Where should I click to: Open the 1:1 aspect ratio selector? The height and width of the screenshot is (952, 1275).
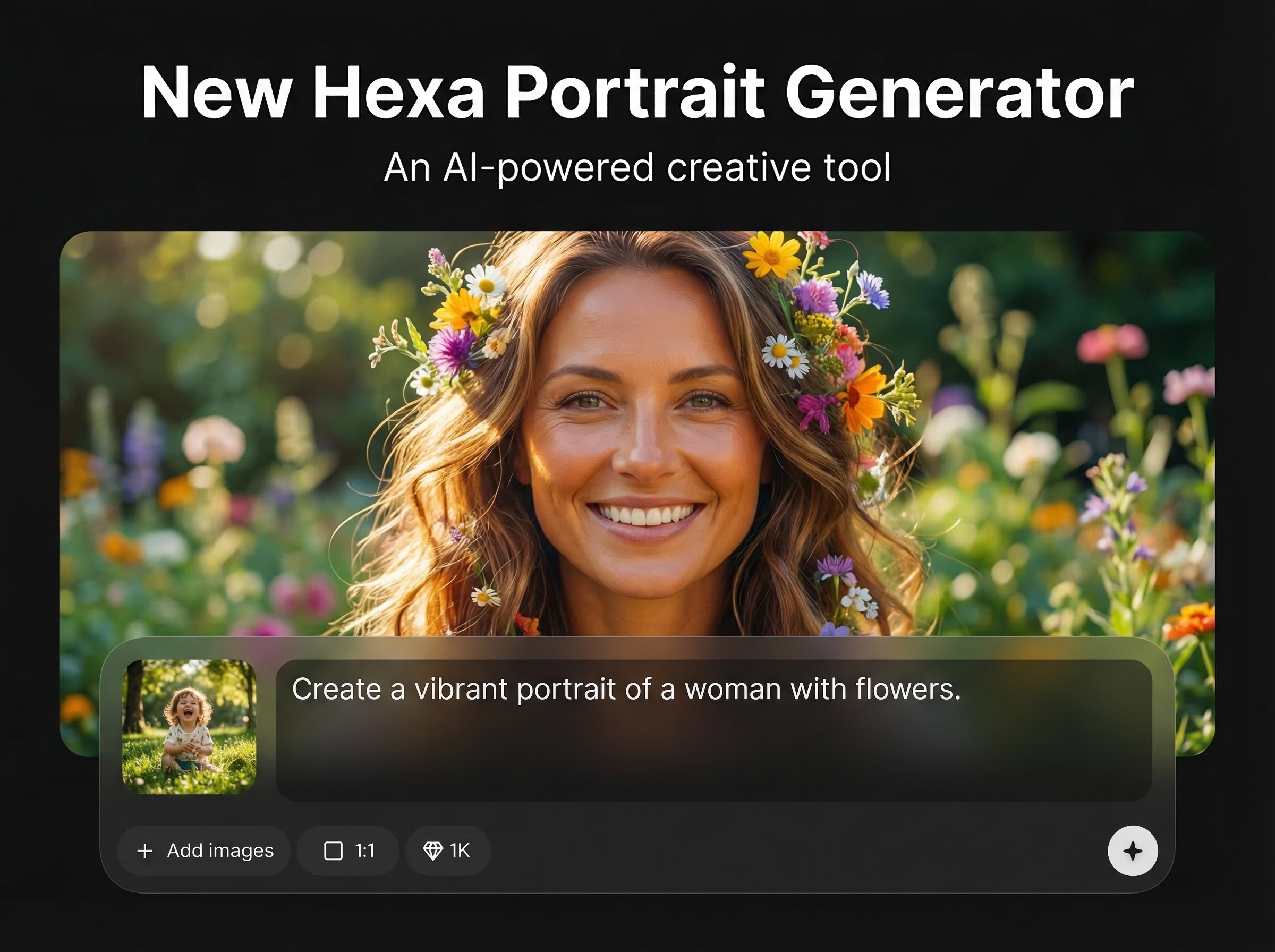(348, 851)
